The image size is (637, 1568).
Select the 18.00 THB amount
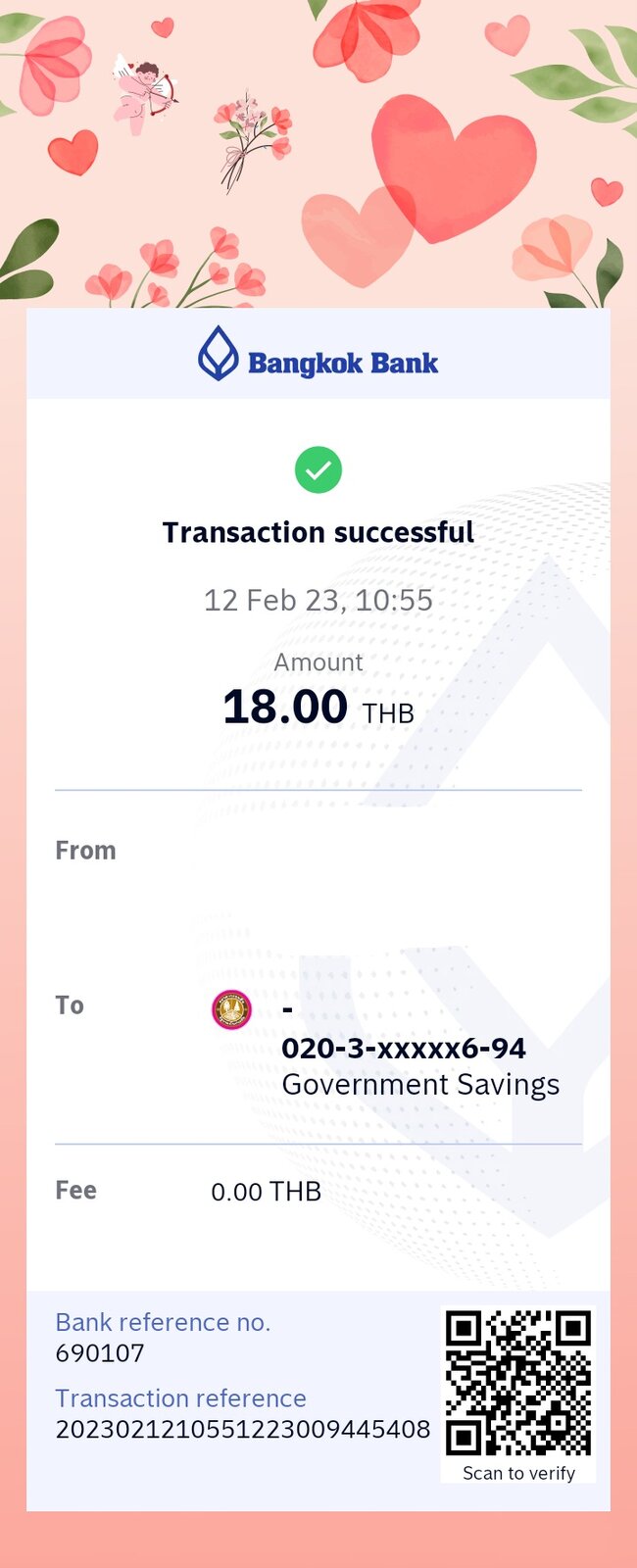(x=318, y=708)
